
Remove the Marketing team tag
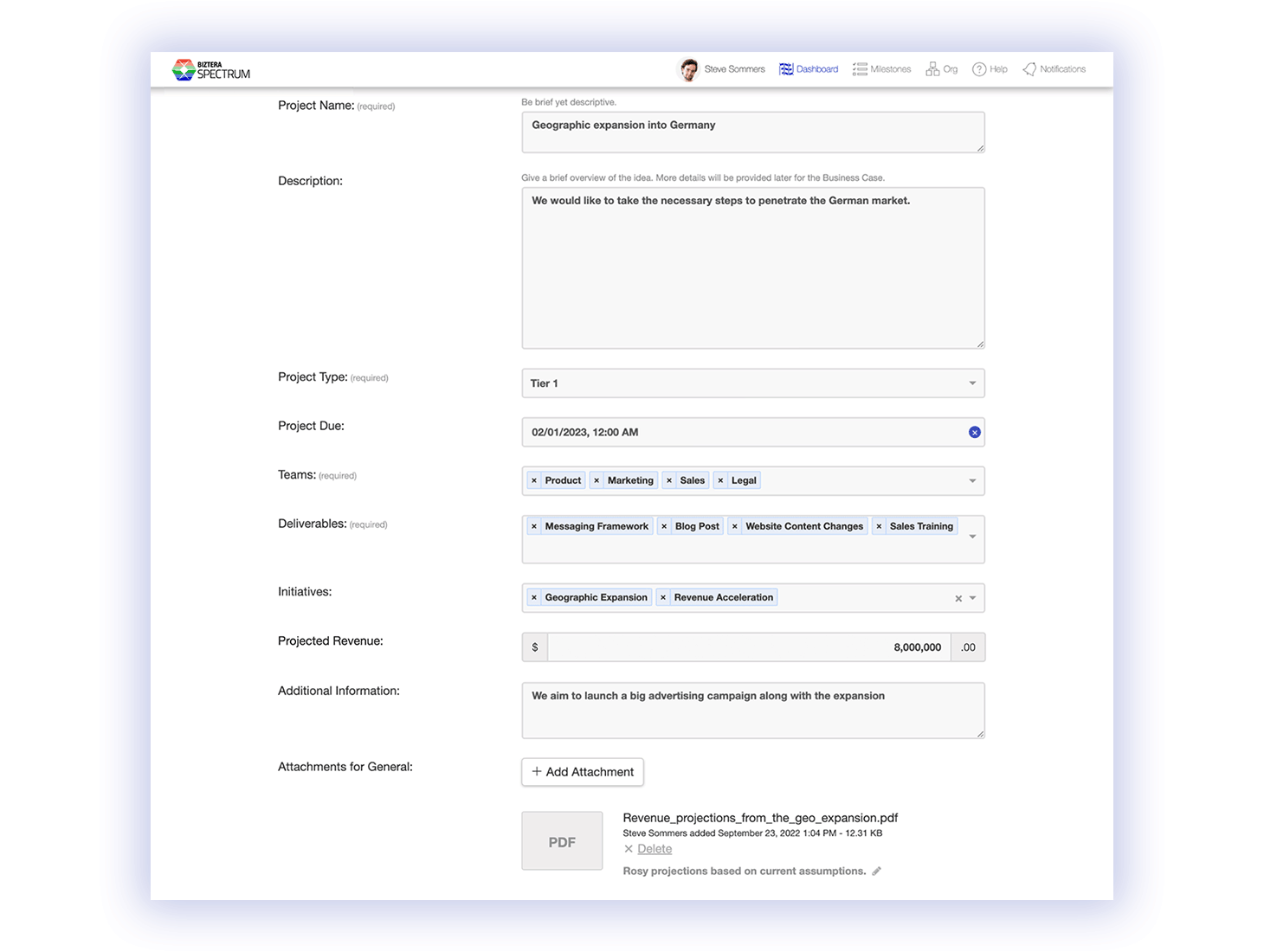597,480
